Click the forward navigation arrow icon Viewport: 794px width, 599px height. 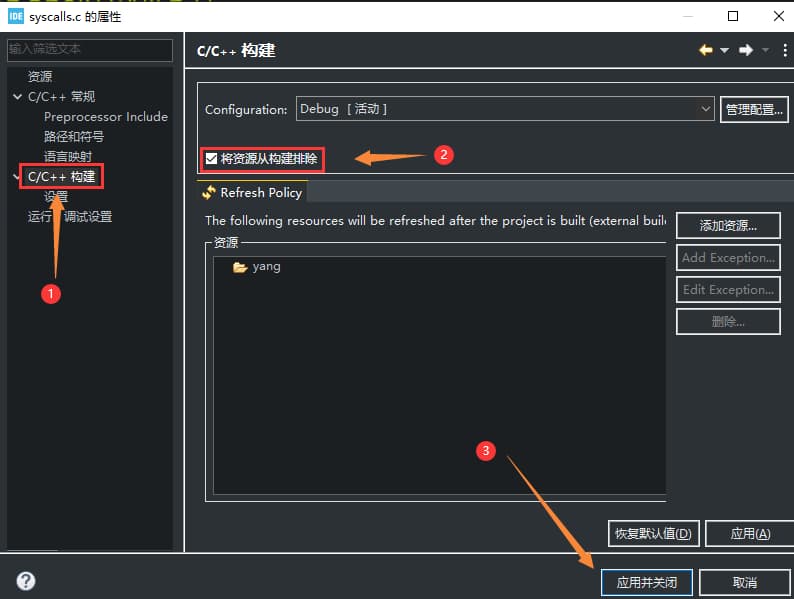[745, 50]
